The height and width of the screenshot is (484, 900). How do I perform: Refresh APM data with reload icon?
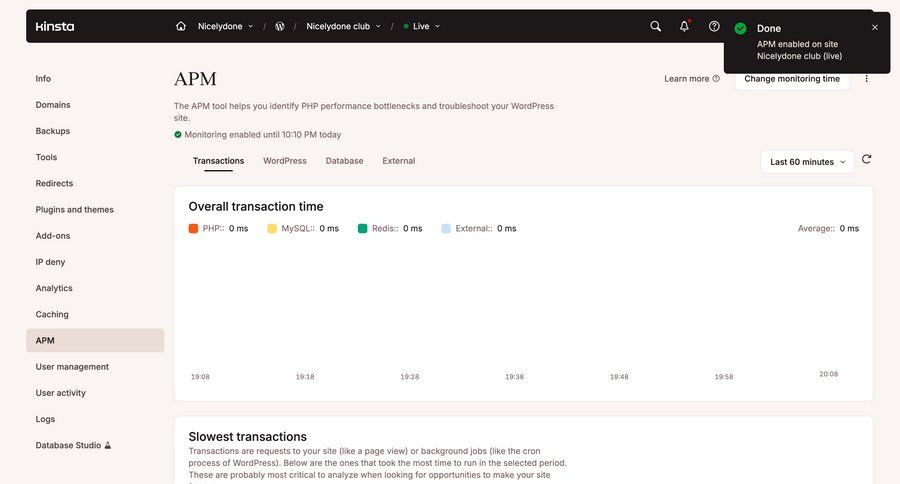pos(867,159)
